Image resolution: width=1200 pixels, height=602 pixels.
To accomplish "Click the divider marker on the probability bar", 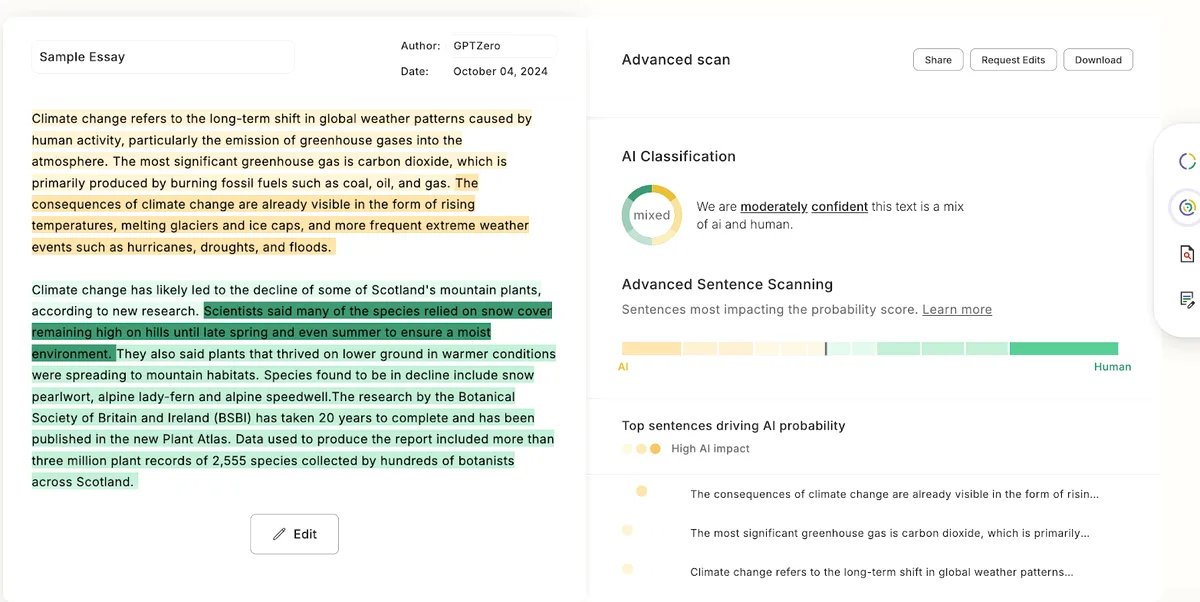I will [x=825, y=348].
